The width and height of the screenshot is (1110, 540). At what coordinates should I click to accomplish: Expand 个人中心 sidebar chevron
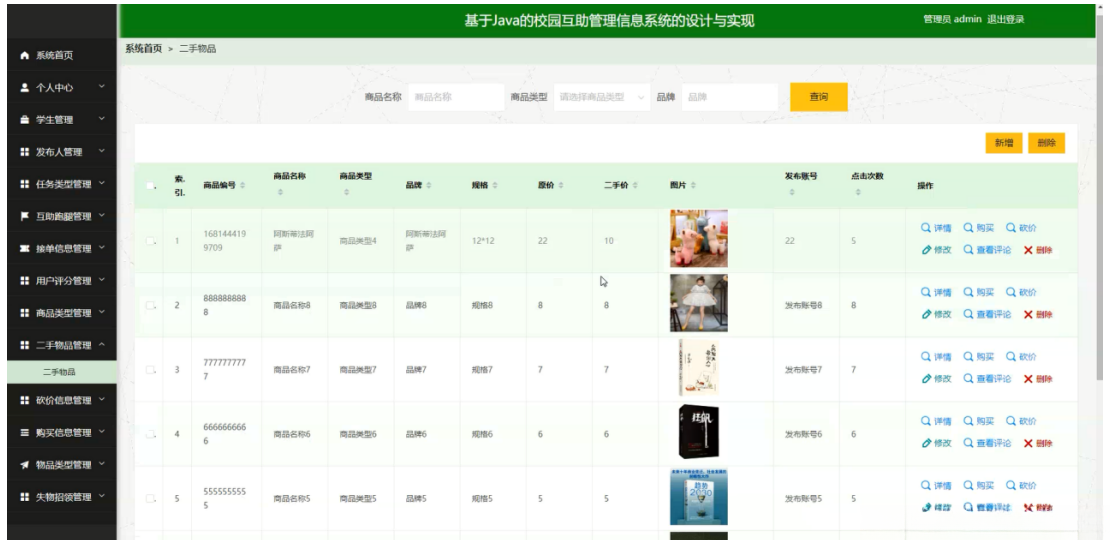coord(101,87)
